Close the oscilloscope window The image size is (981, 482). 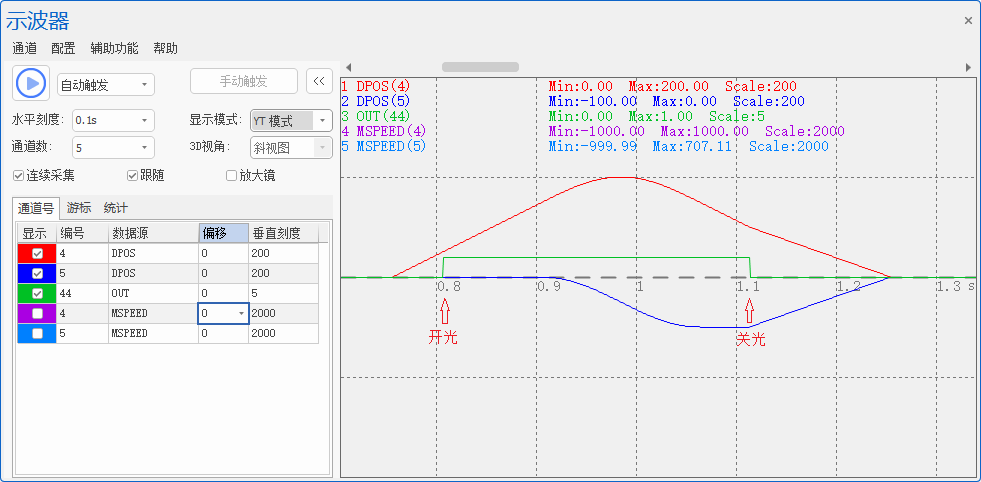(x=968, y=21)
